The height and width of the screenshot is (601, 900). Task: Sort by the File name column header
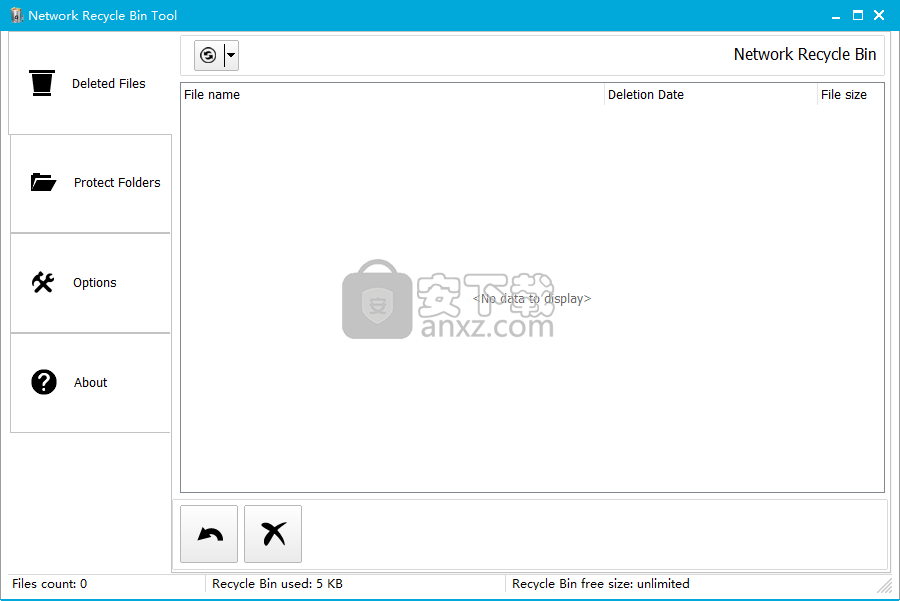click(x=393, y=95)
